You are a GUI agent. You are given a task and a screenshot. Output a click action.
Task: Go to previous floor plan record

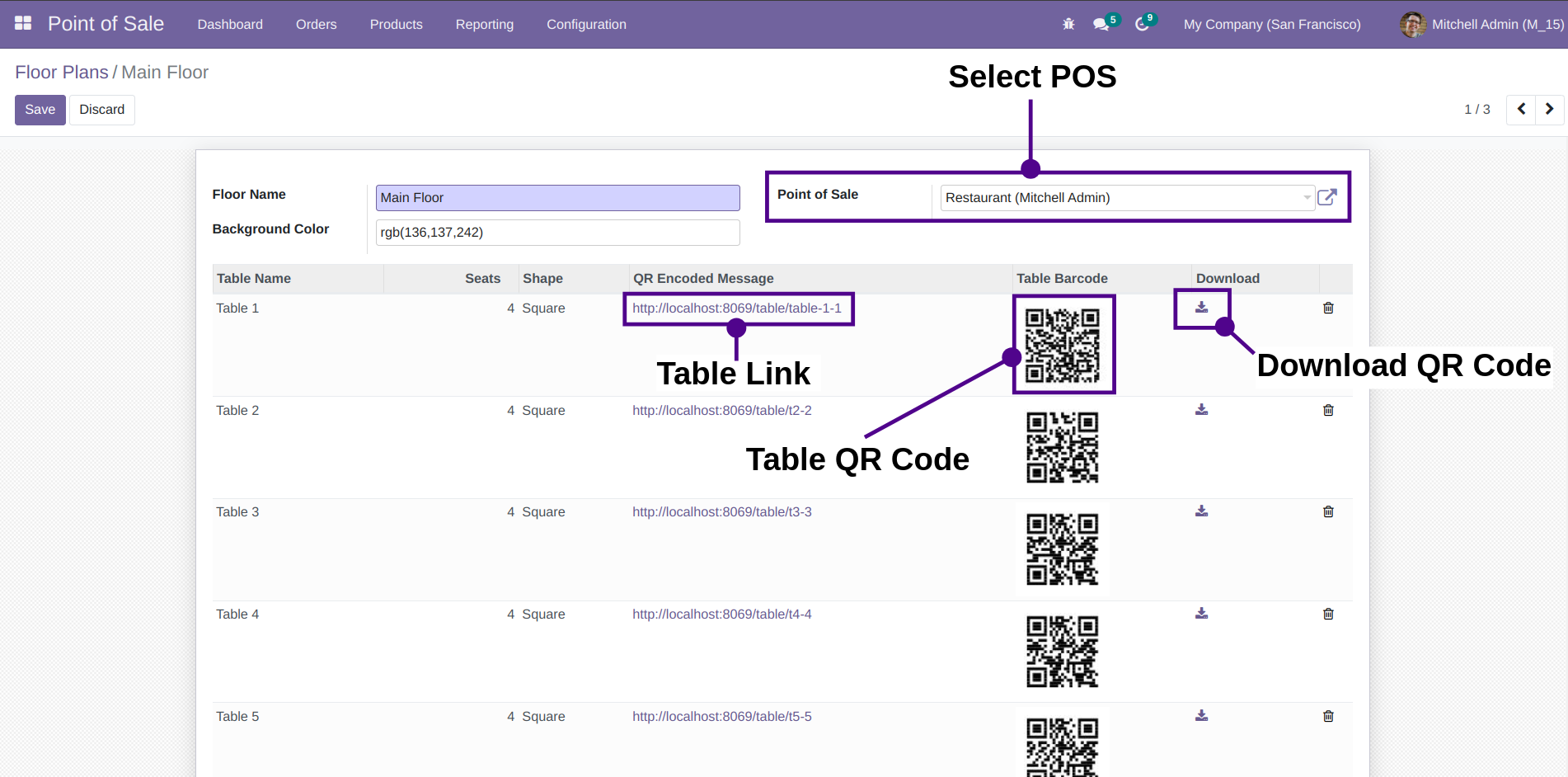pyautogui.click(x=1521, y=109)
